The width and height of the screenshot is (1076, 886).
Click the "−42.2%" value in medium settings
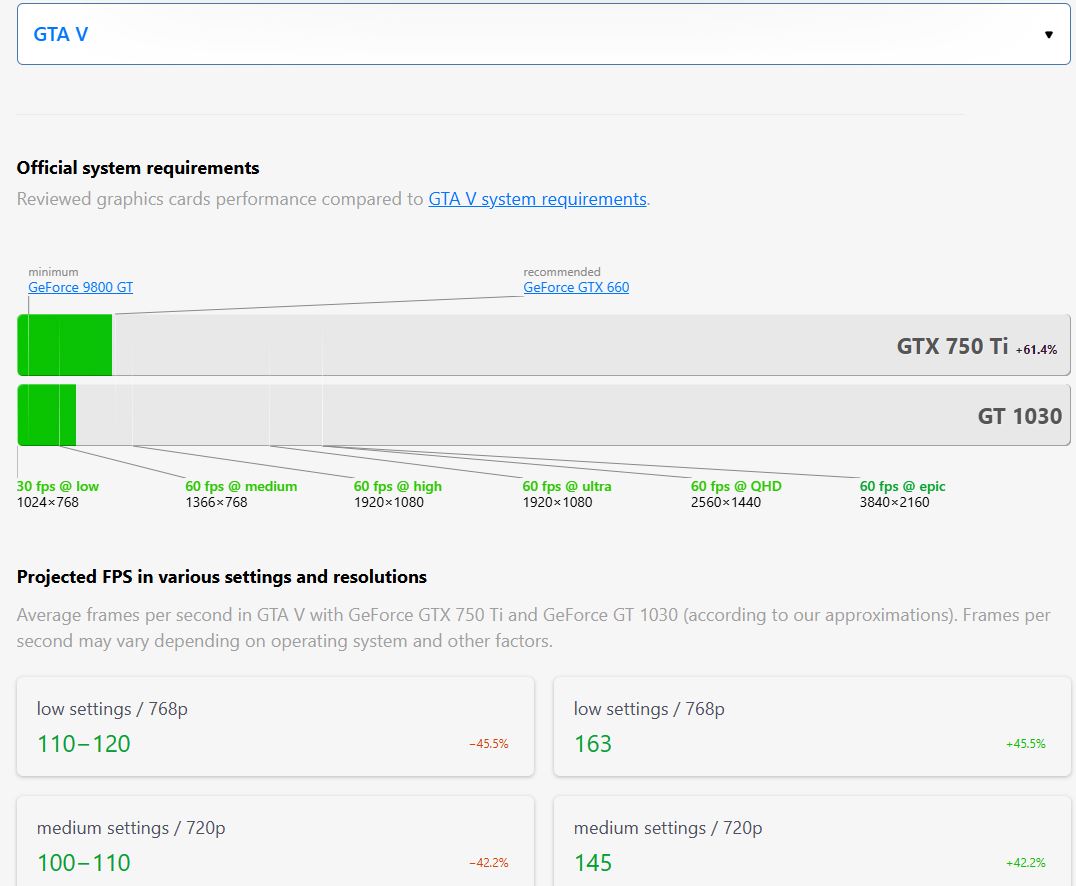coord(489,863)
